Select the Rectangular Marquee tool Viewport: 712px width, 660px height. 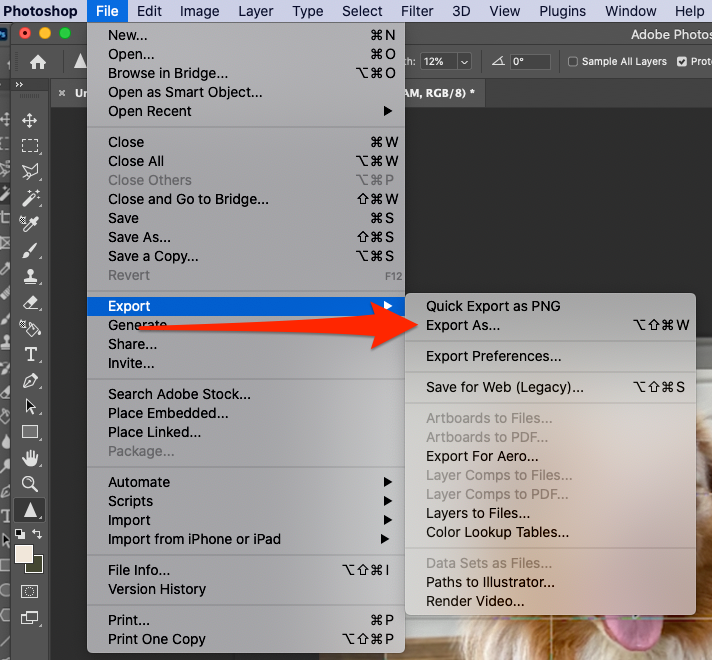tap(30, 146)
